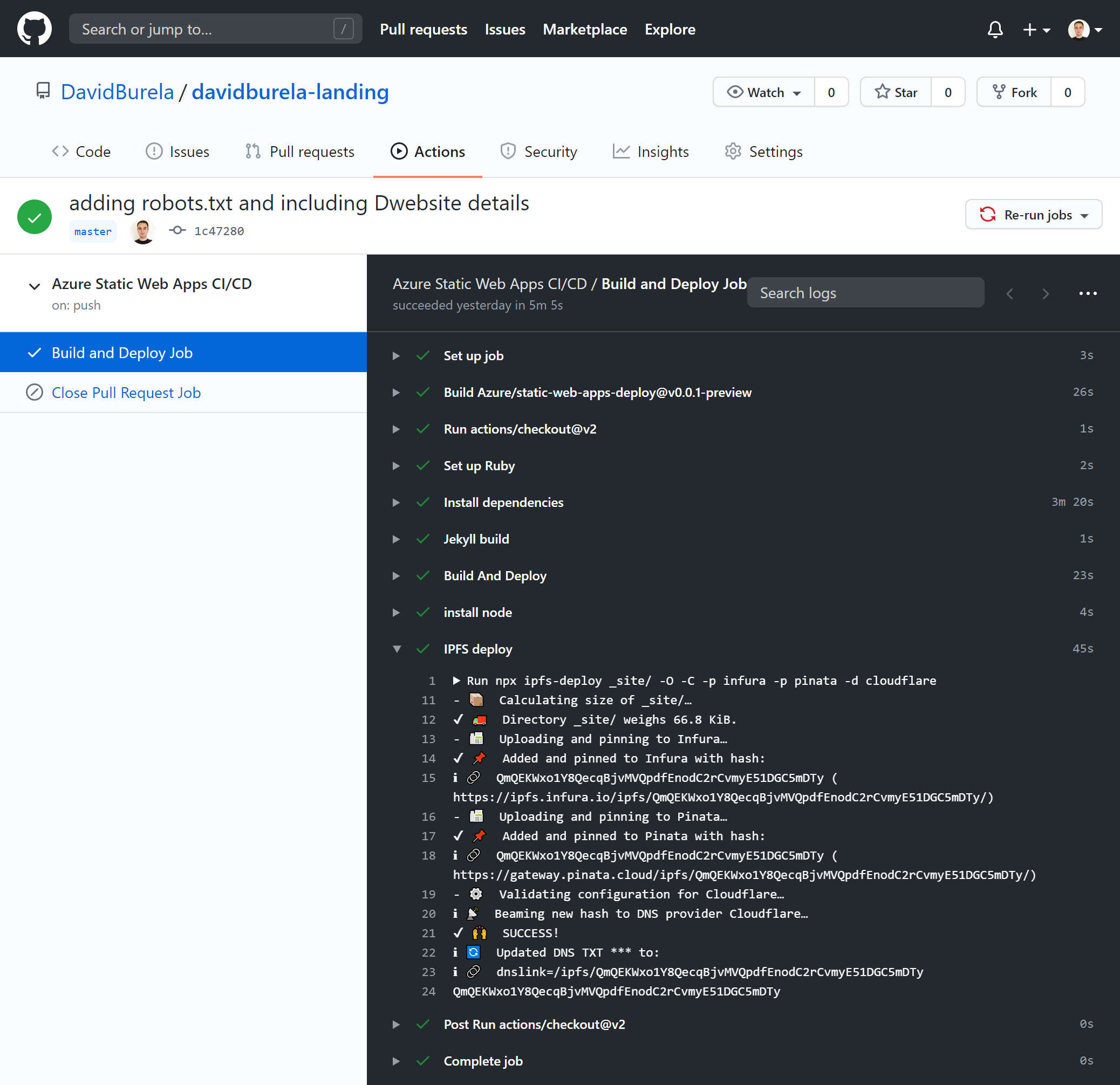Open Explore in top navigation
Viewport: 1120px width, 1085px height.
(670, 29)
